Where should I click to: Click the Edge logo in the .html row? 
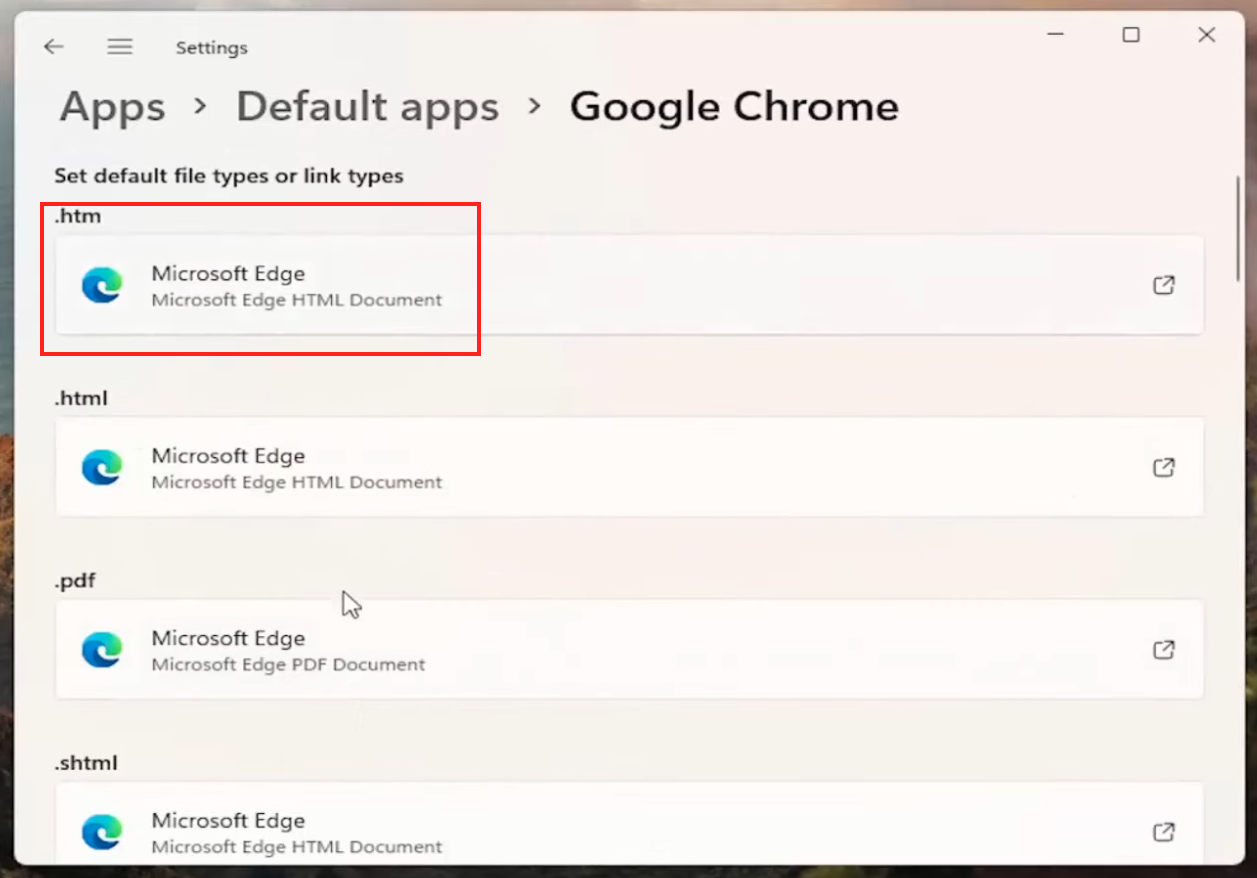(102, 467)
